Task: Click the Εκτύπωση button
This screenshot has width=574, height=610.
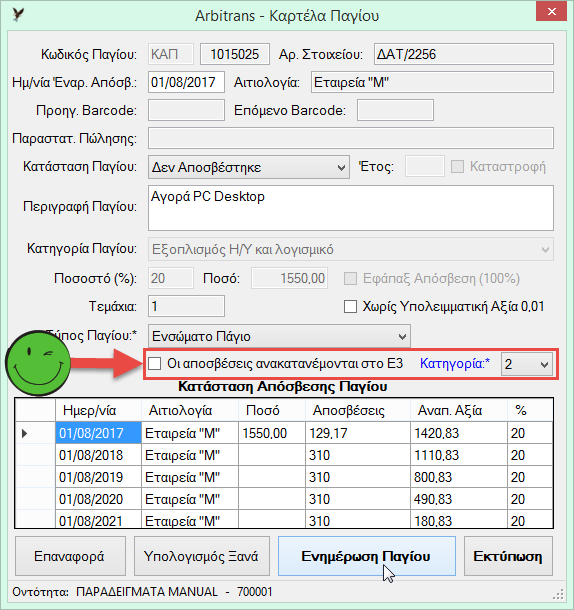Action: 508,556
